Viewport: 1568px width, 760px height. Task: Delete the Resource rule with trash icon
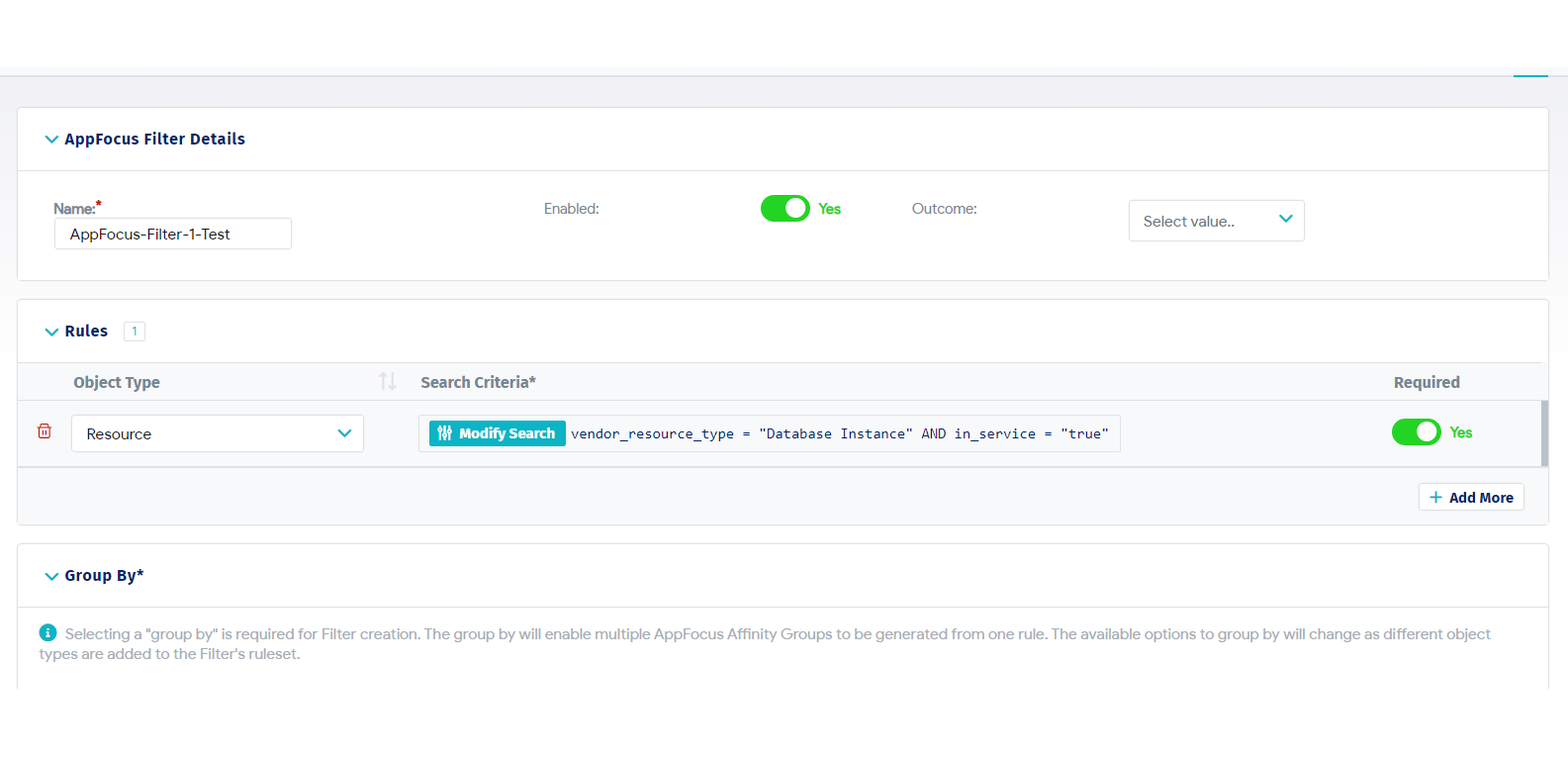tap(45, 431)
